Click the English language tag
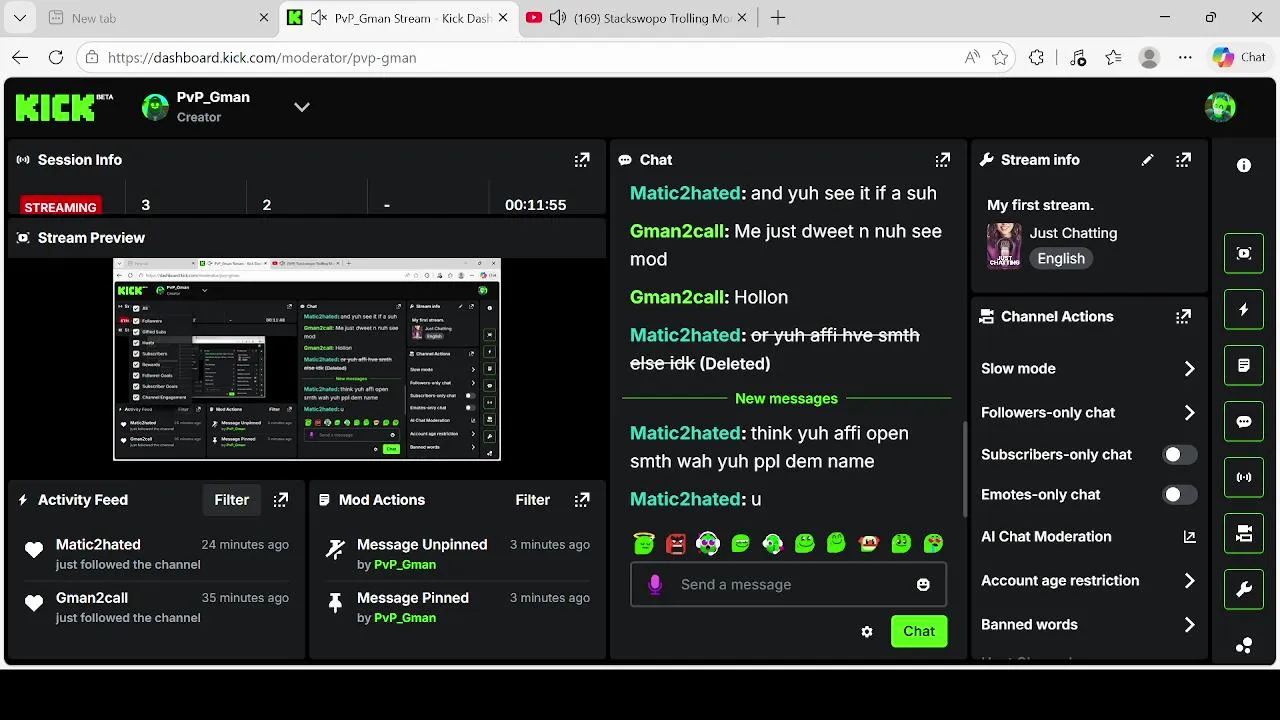 pos(1061,258)
